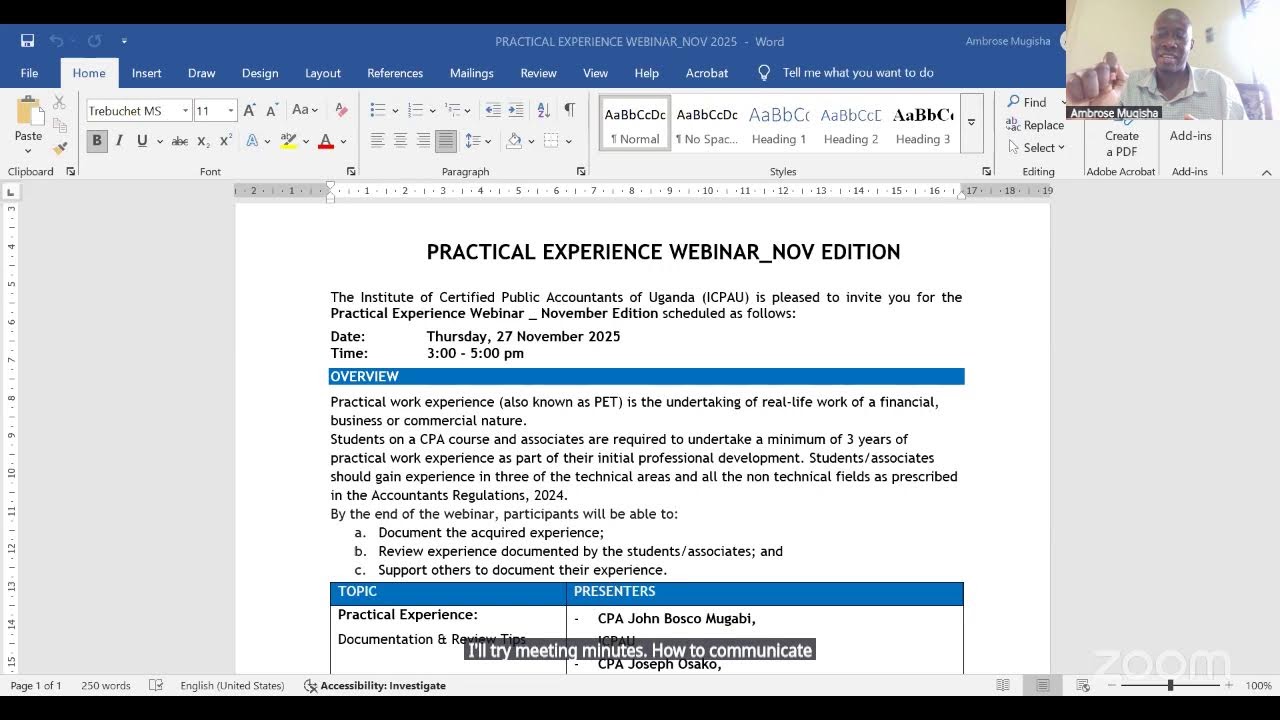Click the Sort A-Z icon
The height and width of the screenshot is (720, 1280).
point(543,110)
